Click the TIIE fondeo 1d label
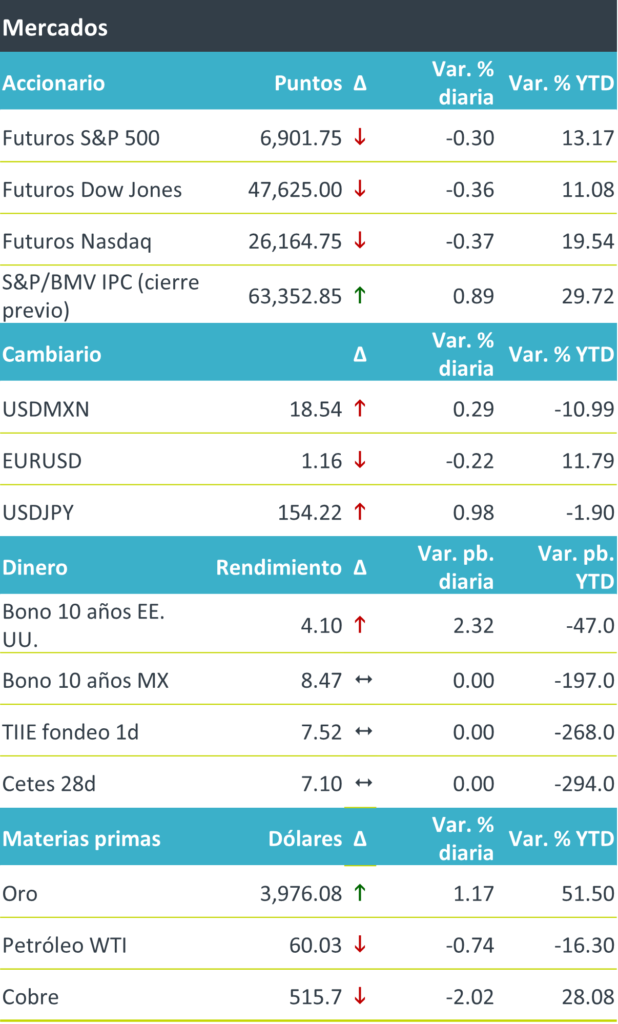This screenshot has width=618, height=1024. (x=70, y=732)
